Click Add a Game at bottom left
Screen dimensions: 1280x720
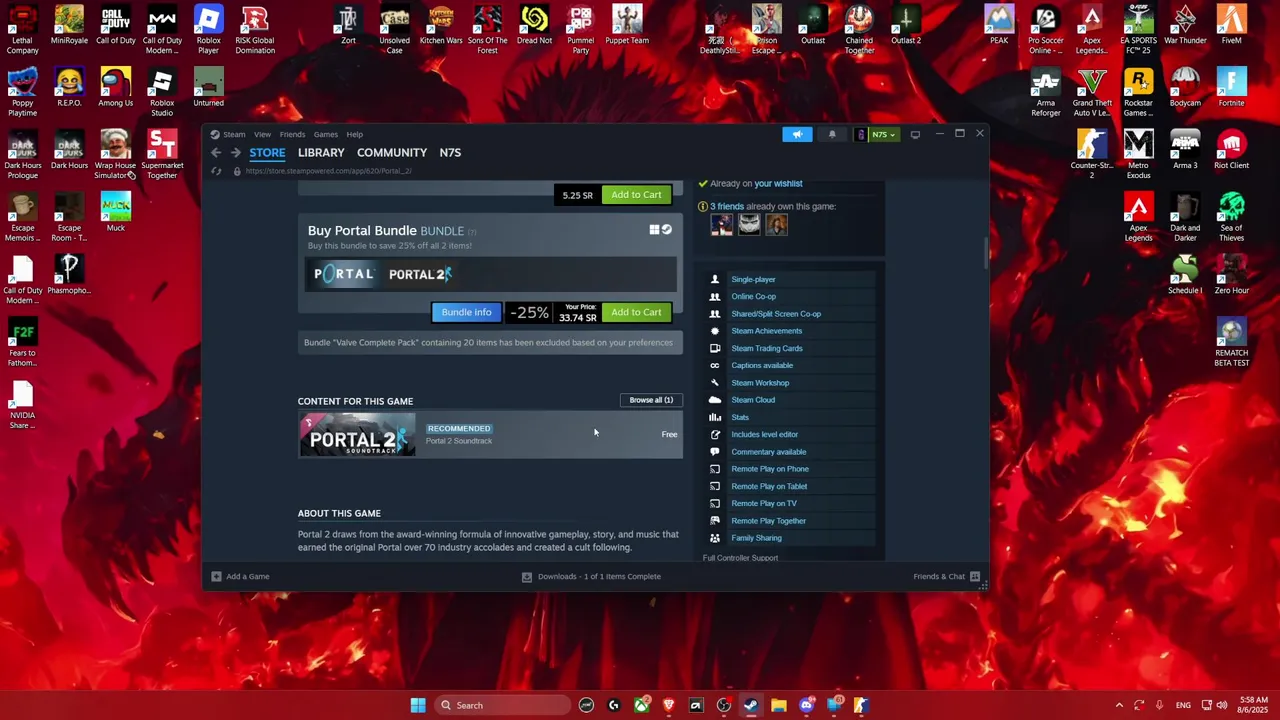tap(240, 577)
